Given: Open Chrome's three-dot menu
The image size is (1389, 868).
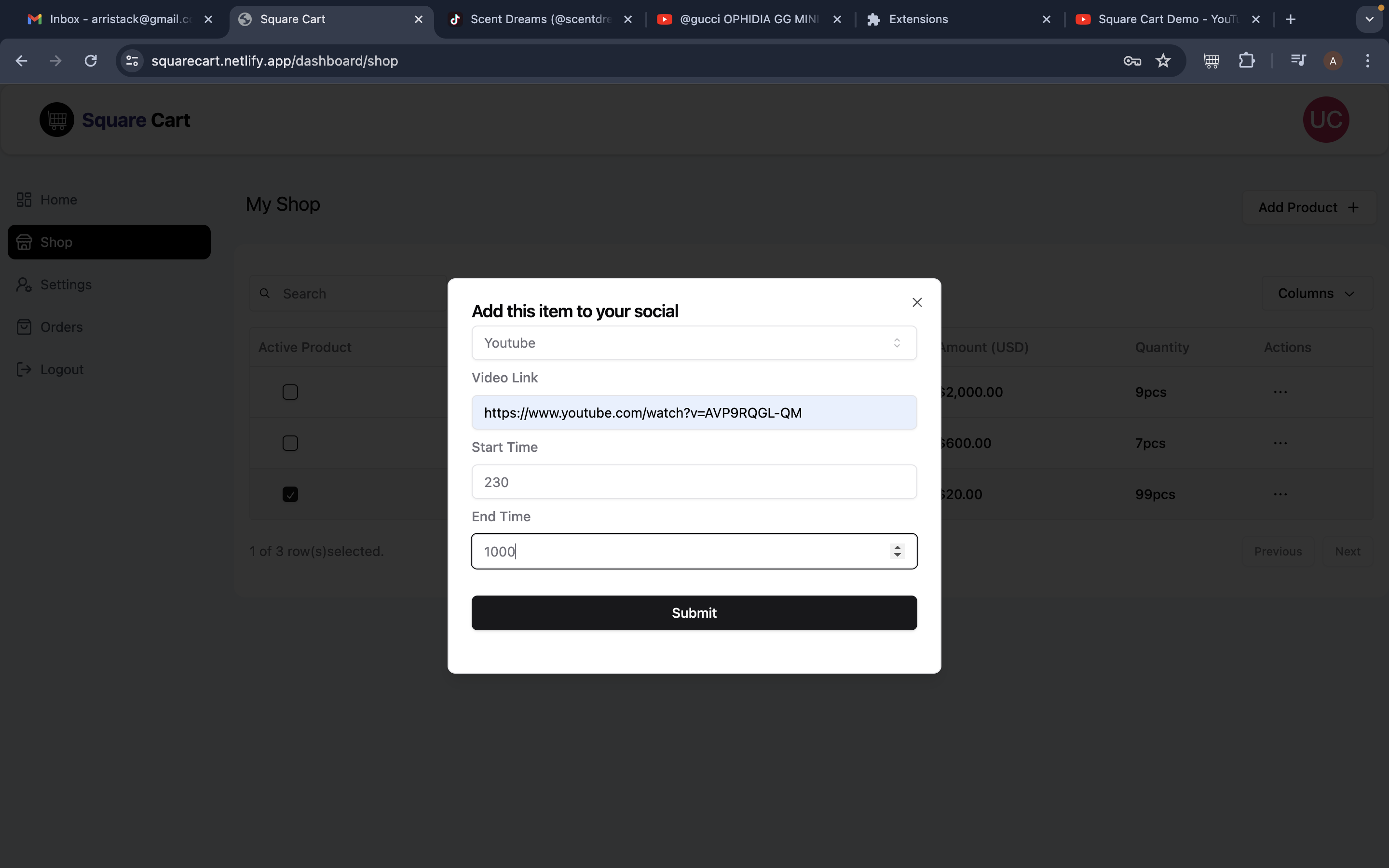Looking at the screenshot, I should pyautogui.click(x=1367, y=61).
